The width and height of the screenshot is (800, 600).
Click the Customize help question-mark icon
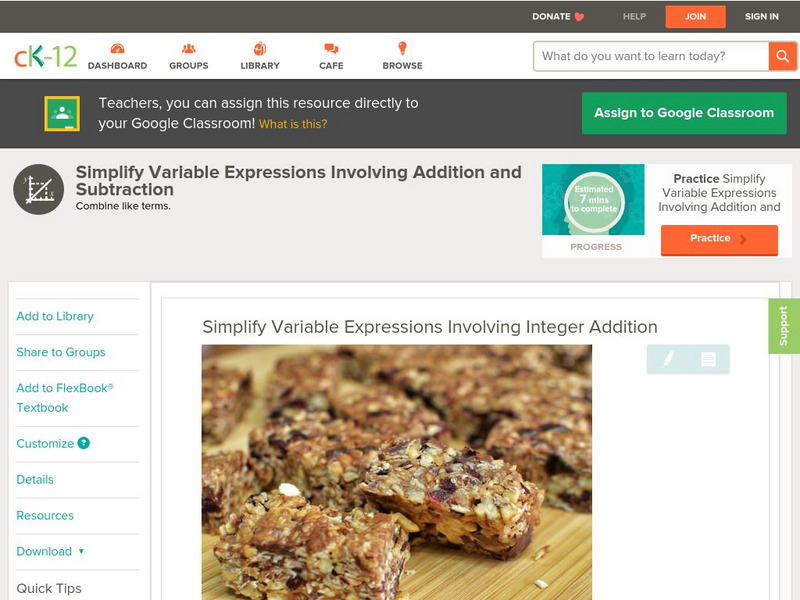(83, 443)
